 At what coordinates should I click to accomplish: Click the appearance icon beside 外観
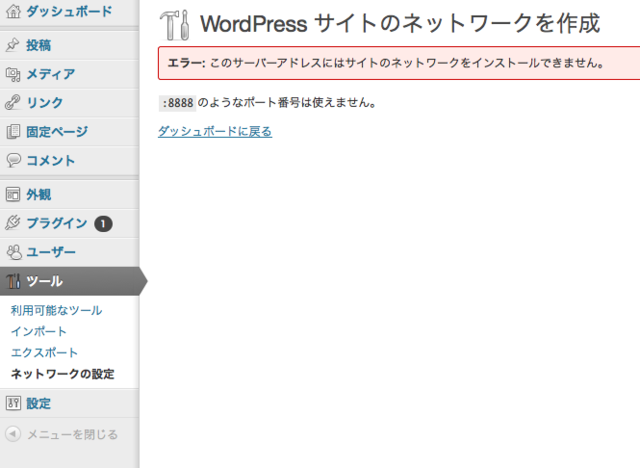point(13,194)
